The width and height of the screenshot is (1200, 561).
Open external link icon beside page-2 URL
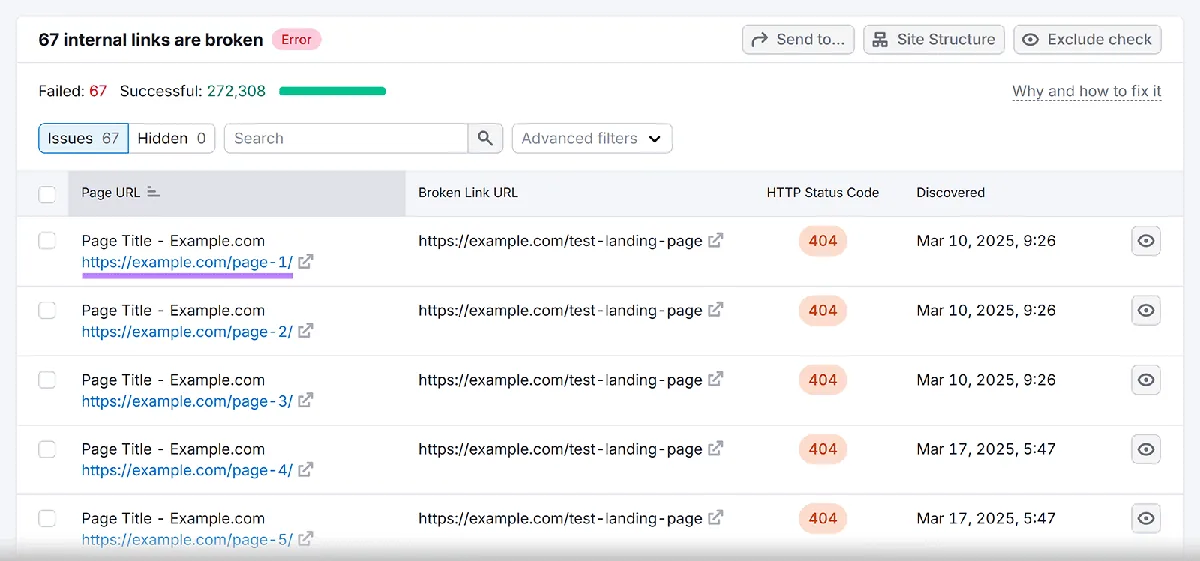306,331
